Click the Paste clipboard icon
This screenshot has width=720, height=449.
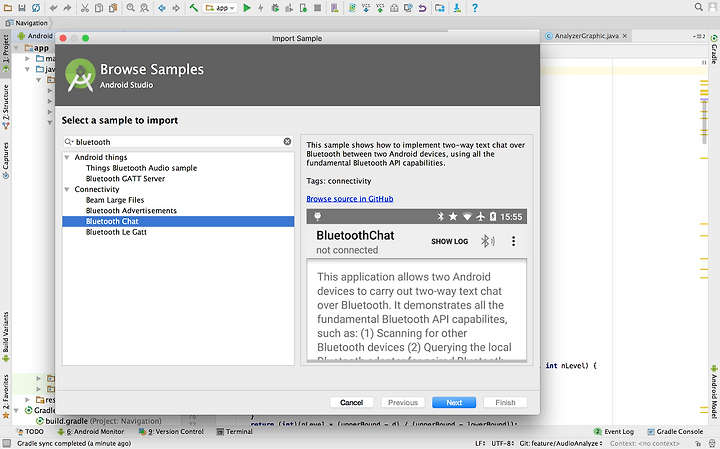113,8
